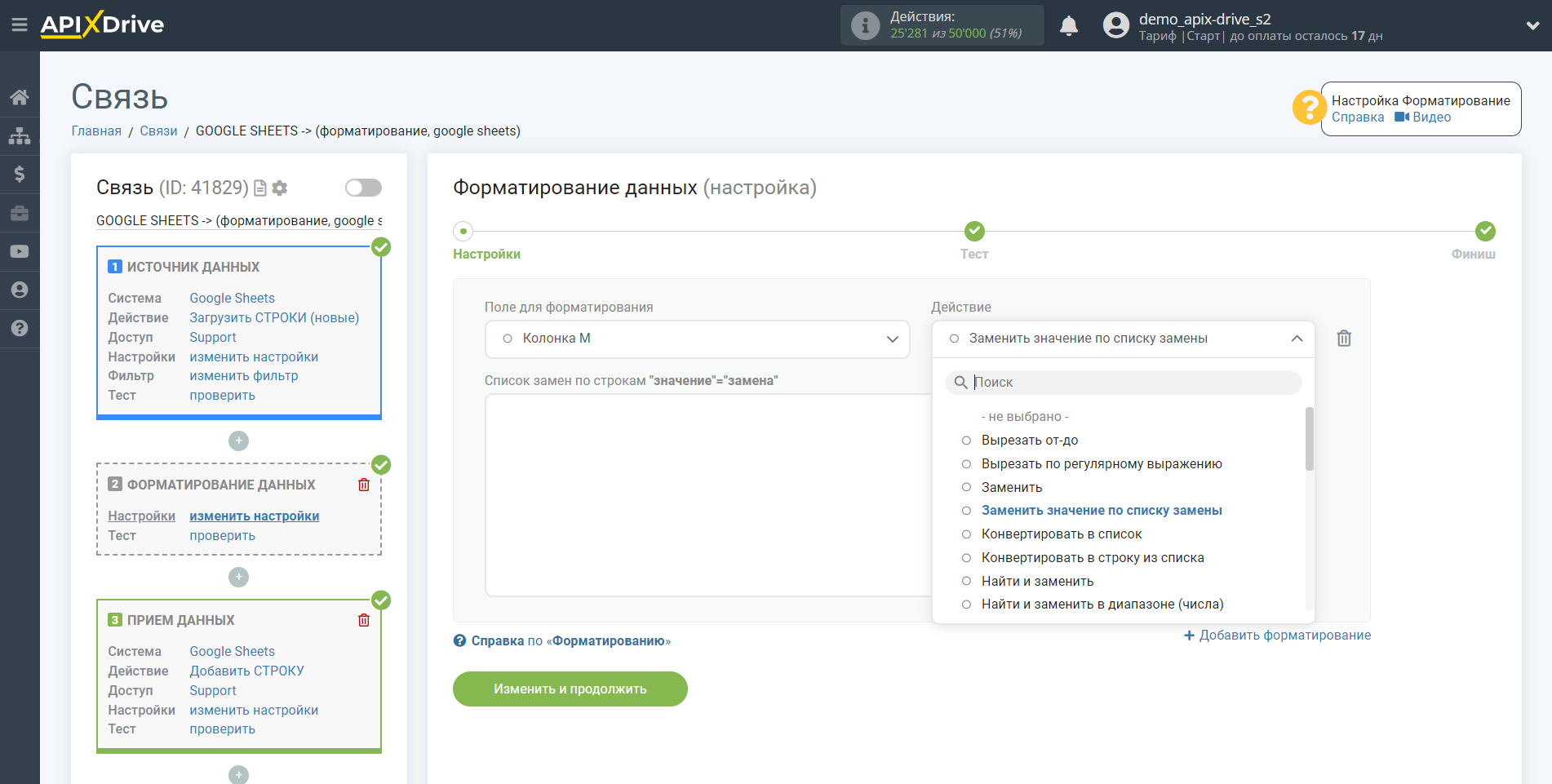The image size is (1552, 784).
Task: Click the yellow question mark help icon
Action: [1309, 108]
